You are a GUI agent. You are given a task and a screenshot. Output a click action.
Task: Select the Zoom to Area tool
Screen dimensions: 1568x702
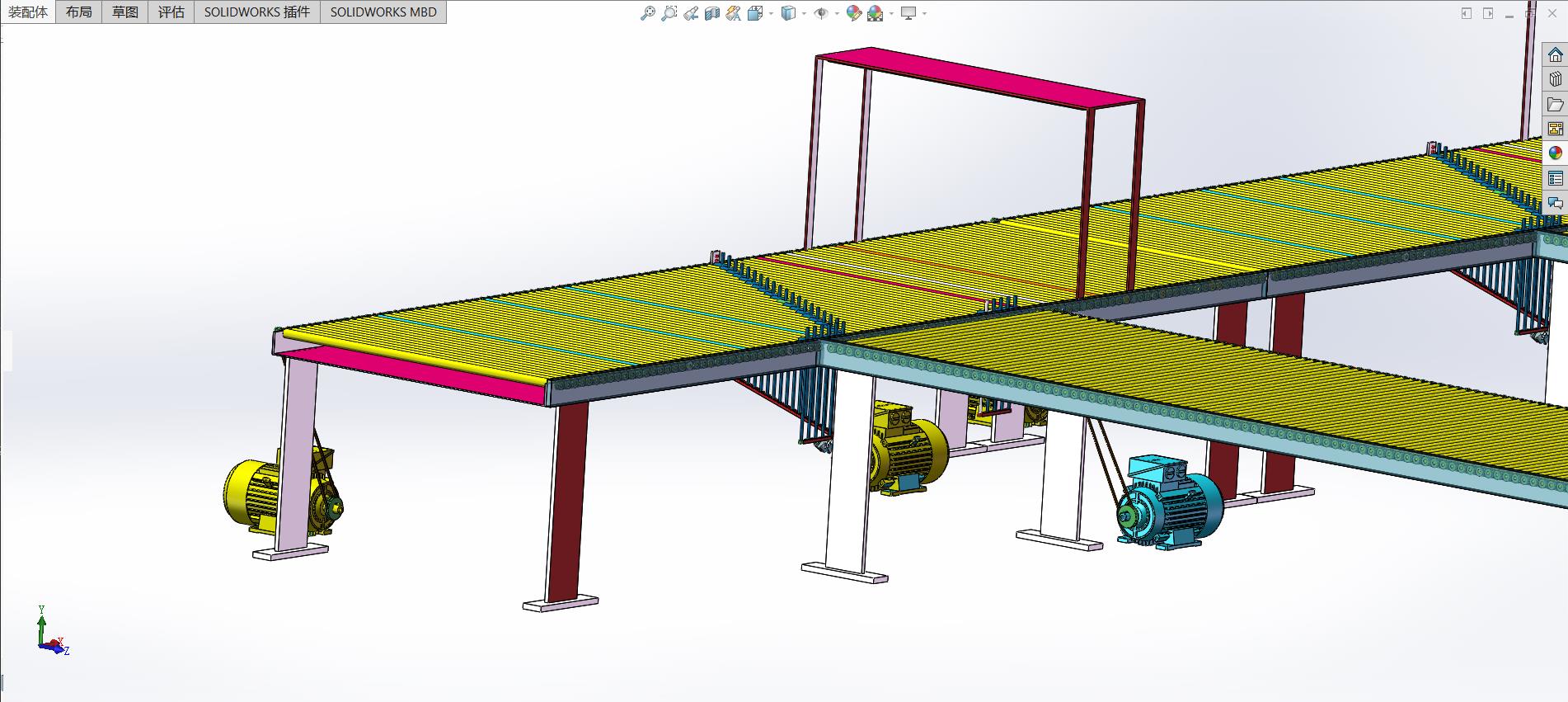669,13
